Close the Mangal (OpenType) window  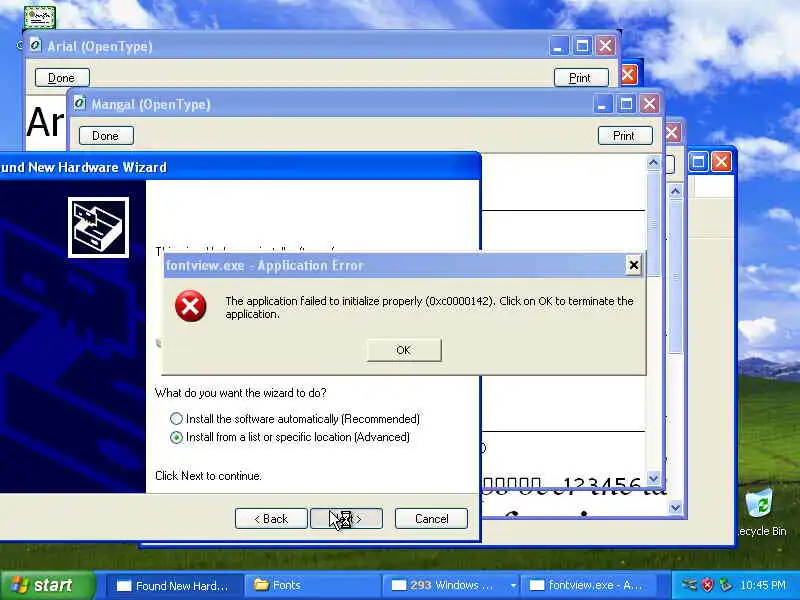tap(649, 105)
